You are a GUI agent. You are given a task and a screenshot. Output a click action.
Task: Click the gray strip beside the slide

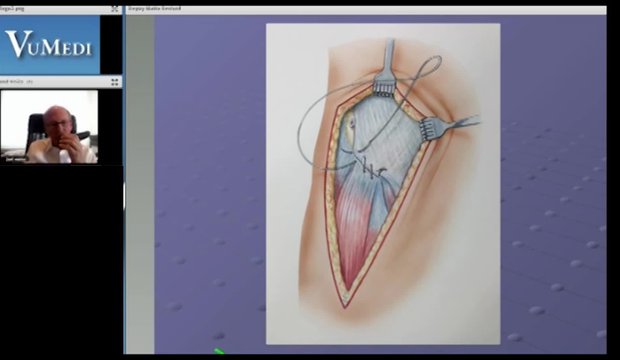[x=140, y=184]
